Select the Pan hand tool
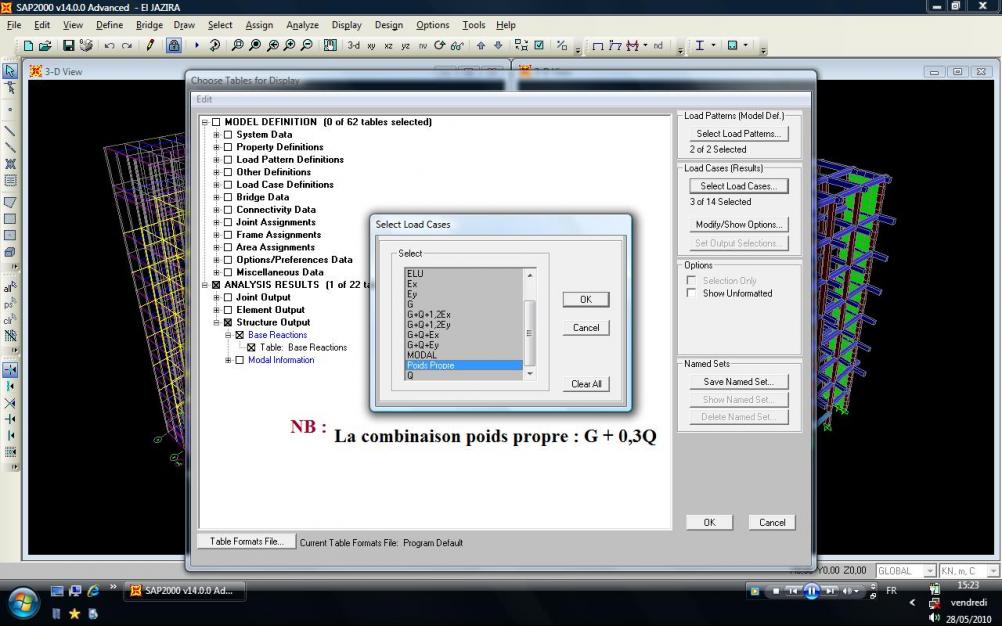This screenshot has width=1002, height=626. click(330, 45)
